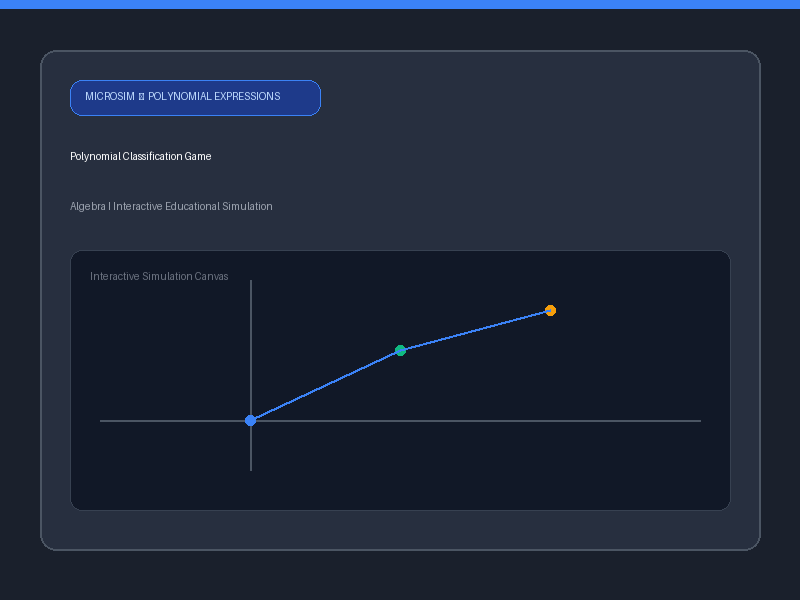The image size is (800, 600).
Task: Click the top end of the y-axis
Action: click(x=251, y=282)
